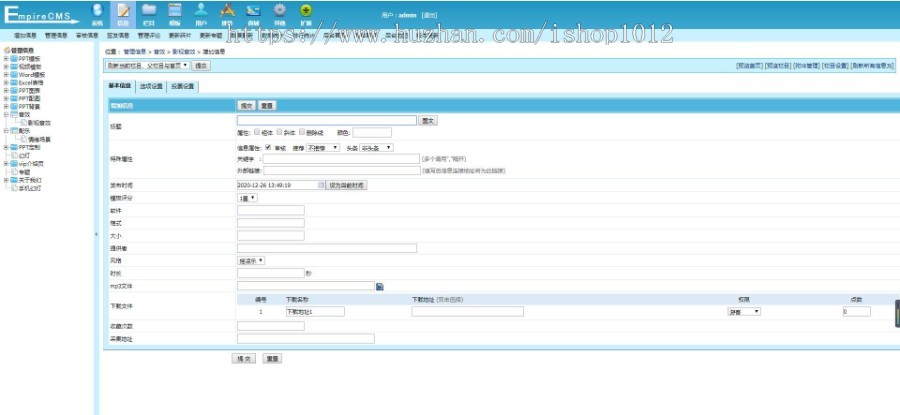Expand the vip介绍页 tree node

click(6, 164)
